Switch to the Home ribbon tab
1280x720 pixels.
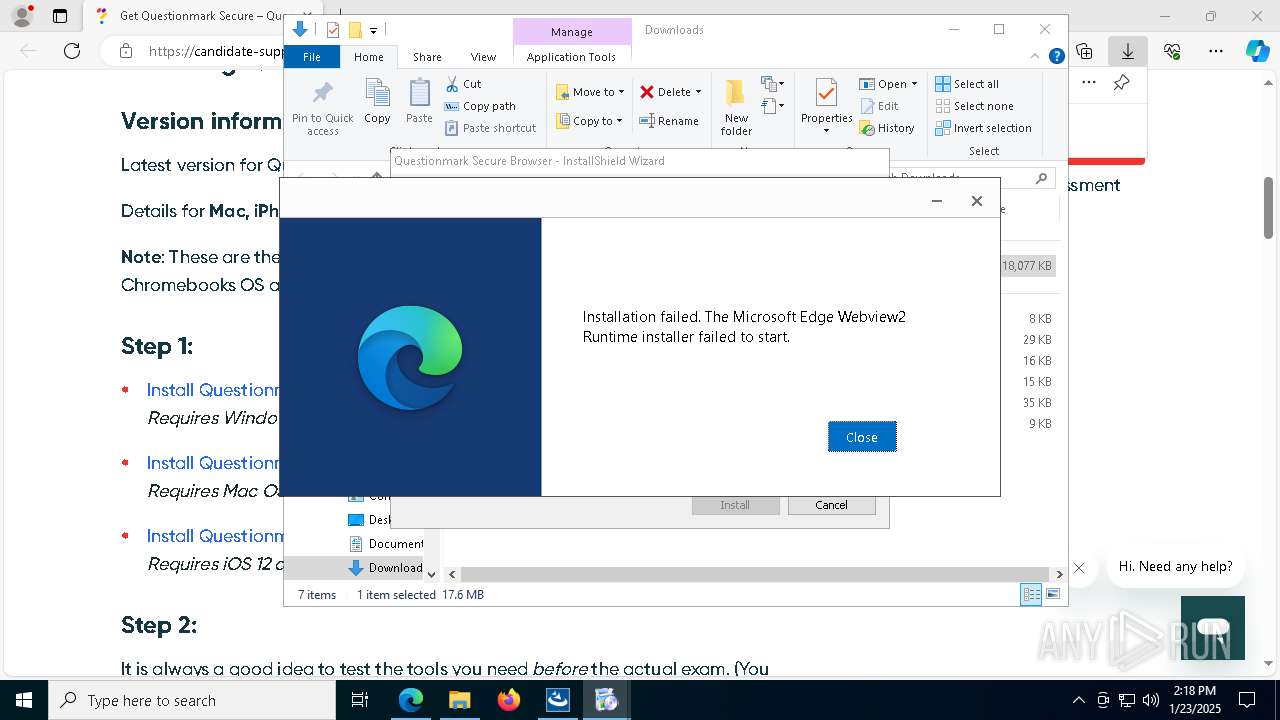pos(368,57)
